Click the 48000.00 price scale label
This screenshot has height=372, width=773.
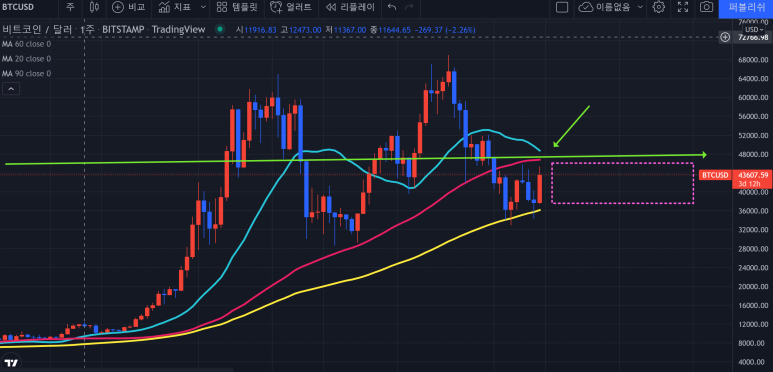pyautogui.click(x=753, y=154)
